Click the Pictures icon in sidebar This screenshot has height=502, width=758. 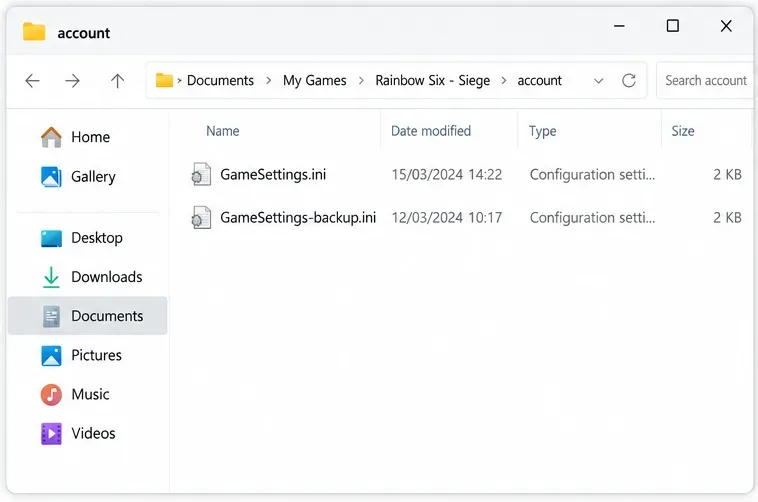(51, 355)
